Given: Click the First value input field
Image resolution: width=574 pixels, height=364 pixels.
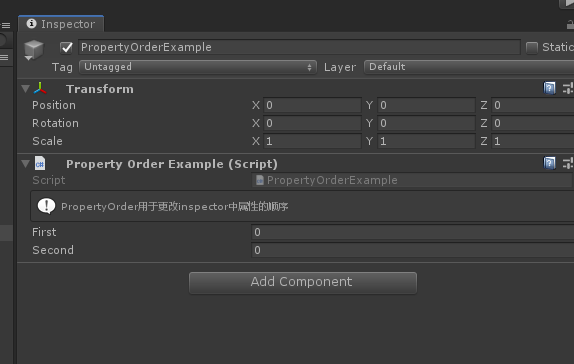Looking at the screenshot, I should [413, 232].
